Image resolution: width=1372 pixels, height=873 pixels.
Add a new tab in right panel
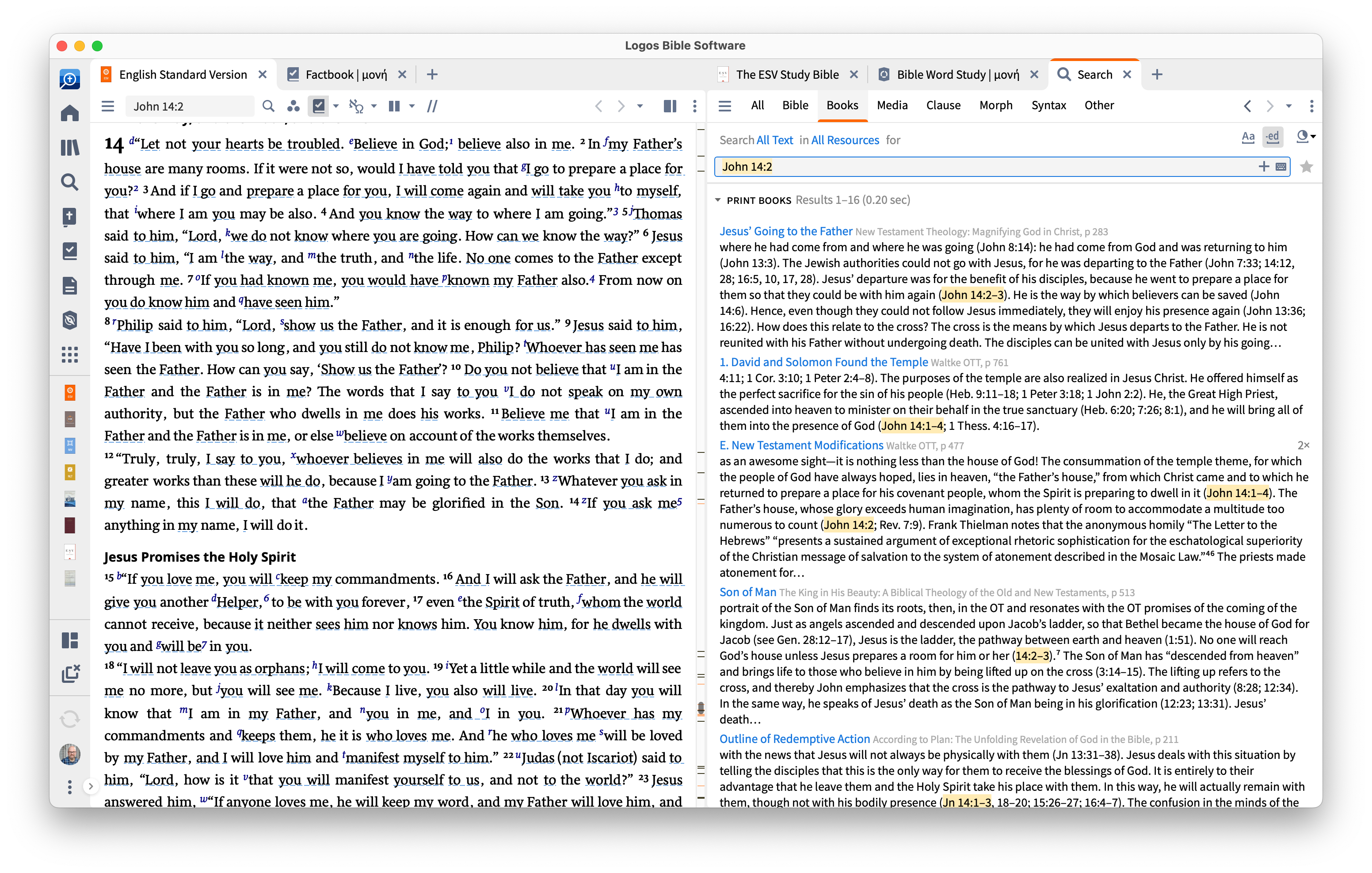[x=1157, y=75]
